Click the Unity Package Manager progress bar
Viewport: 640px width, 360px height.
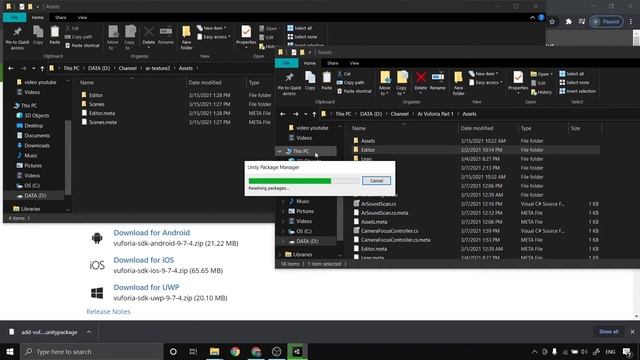[x=304, y=181]
